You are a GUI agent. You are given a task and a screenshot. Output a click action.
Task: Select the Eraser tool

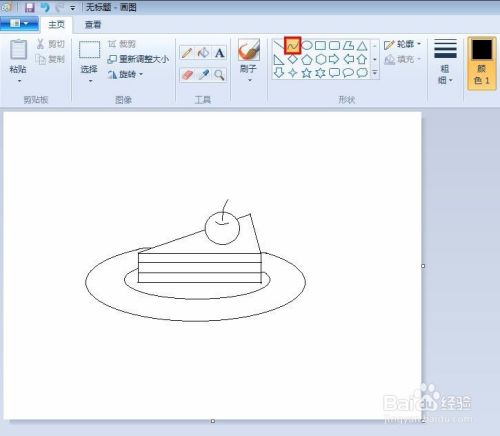(187, 74)
